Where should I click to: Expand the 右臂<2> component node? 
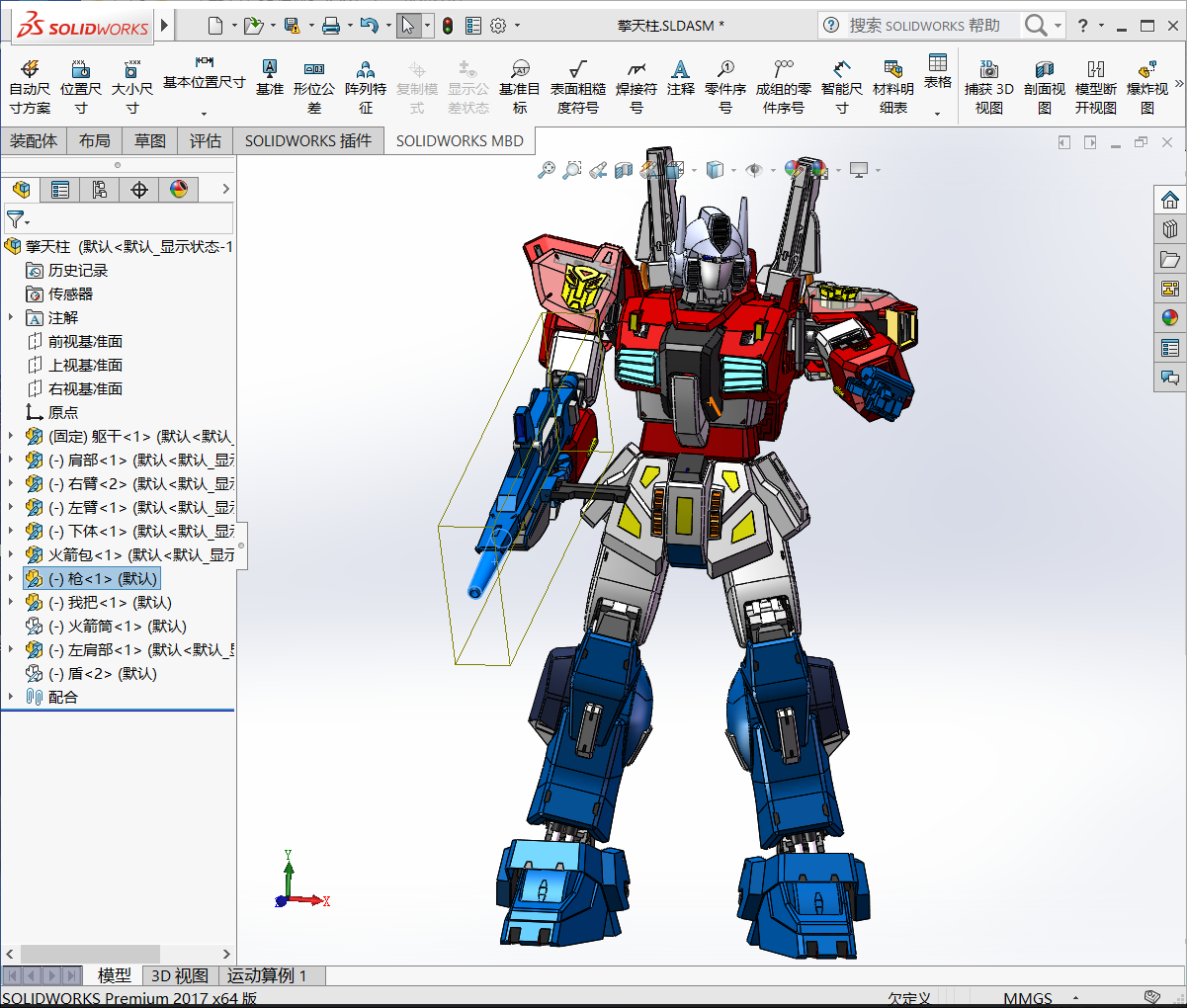pos(11,483)
